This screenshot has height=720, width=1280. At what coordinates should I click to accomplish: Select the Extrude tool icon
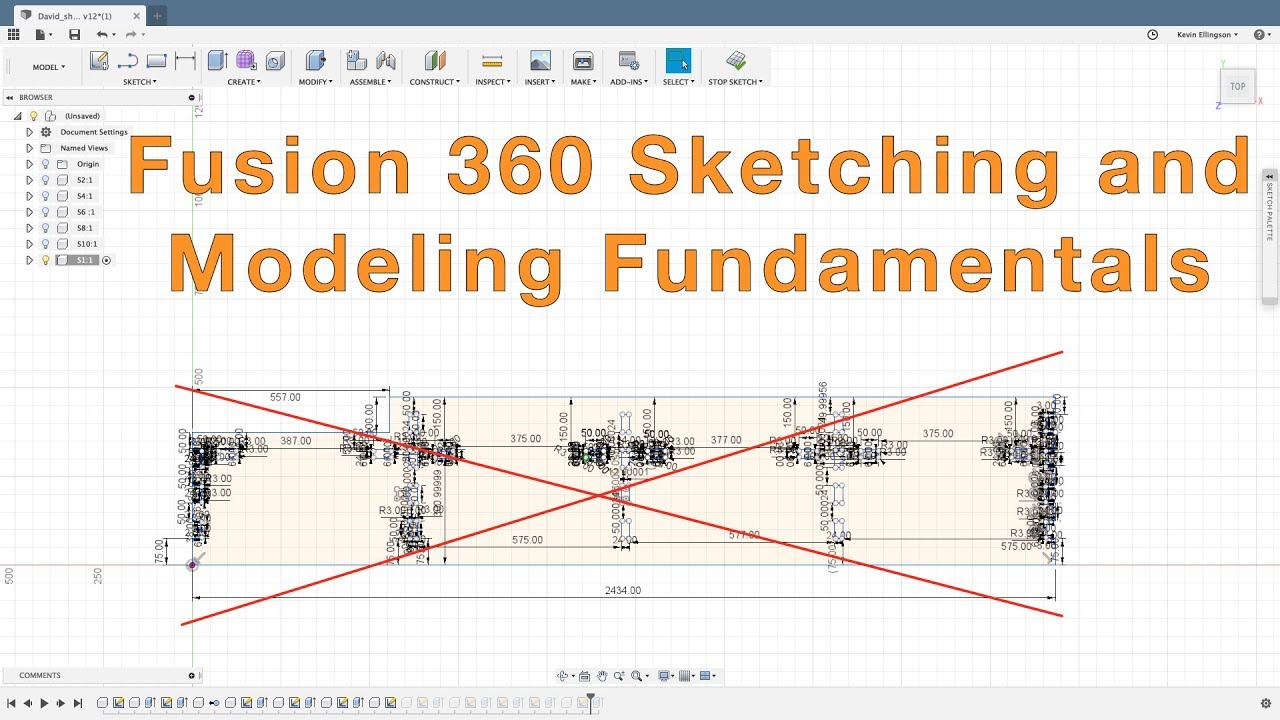[217, 61]
